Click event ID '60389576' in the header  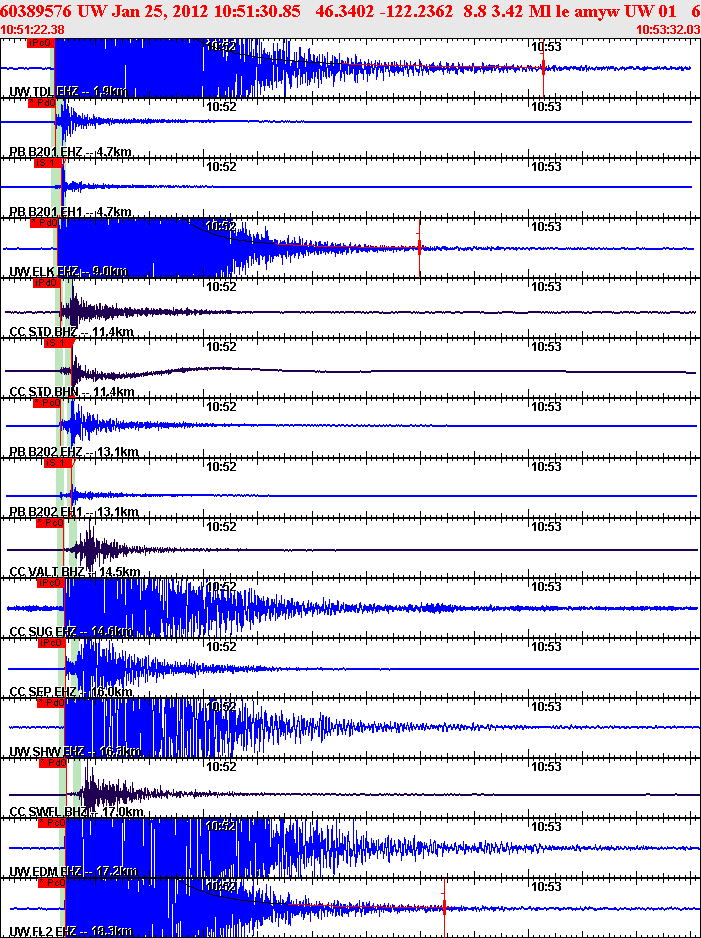38,12
